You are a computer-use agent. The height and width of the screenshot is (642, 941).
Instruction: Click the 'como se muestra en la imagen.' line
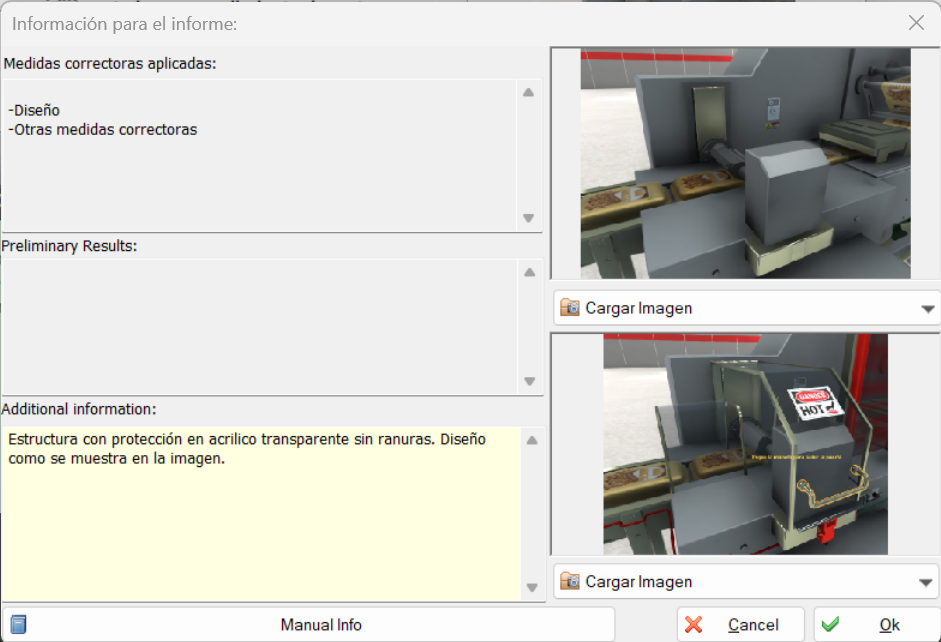coord(116,458)
